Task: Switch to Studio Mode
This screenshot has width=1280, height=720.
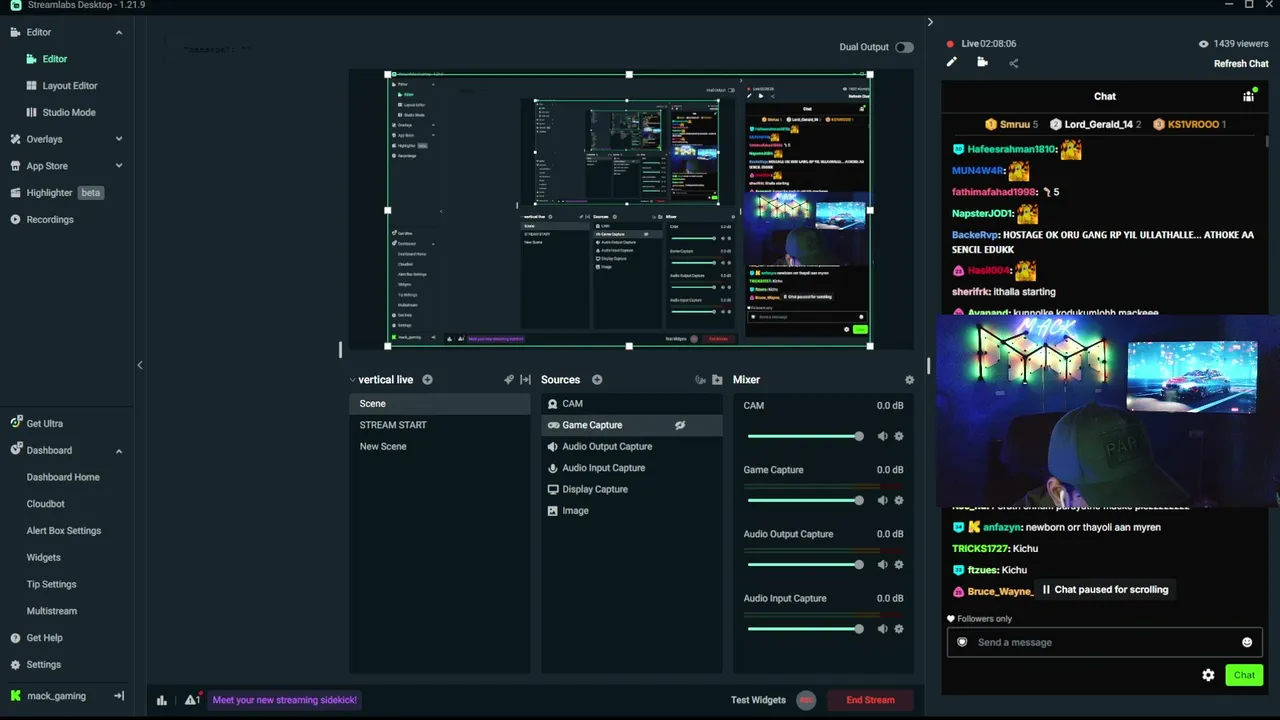Action: [67, 112]
